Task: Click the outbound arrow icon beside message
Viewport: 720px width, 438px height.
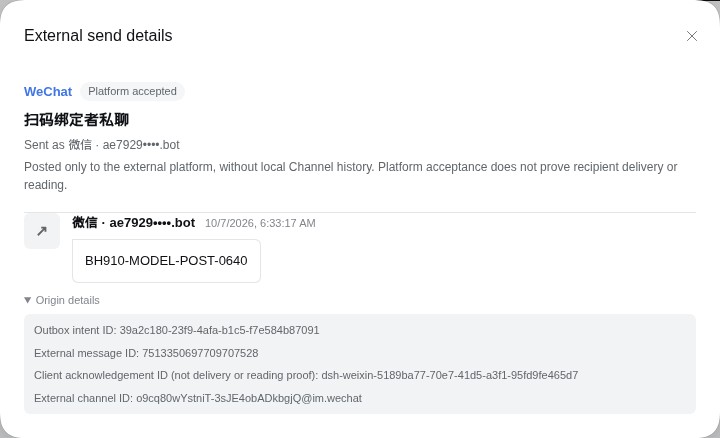Action: point(42,231)
